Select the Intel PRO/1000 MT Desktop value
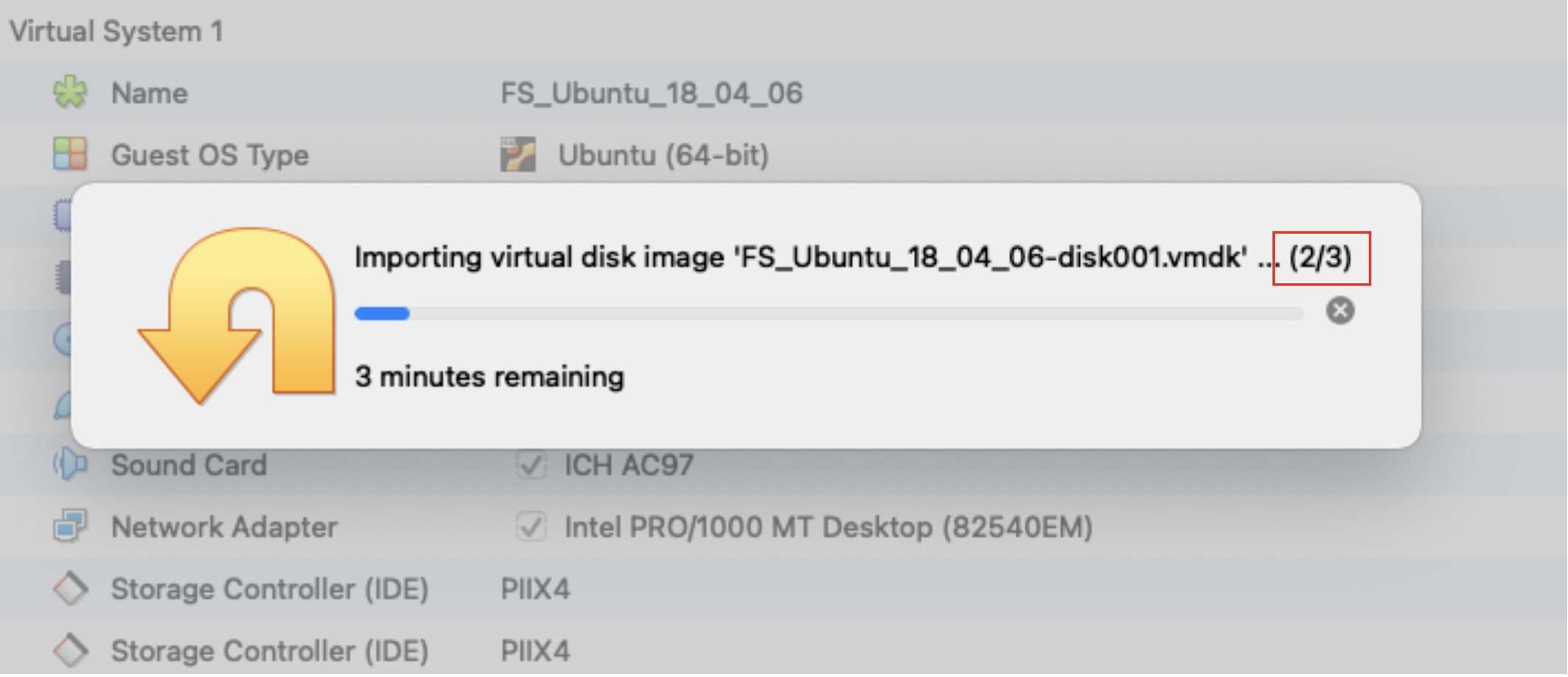 [828, 527]
